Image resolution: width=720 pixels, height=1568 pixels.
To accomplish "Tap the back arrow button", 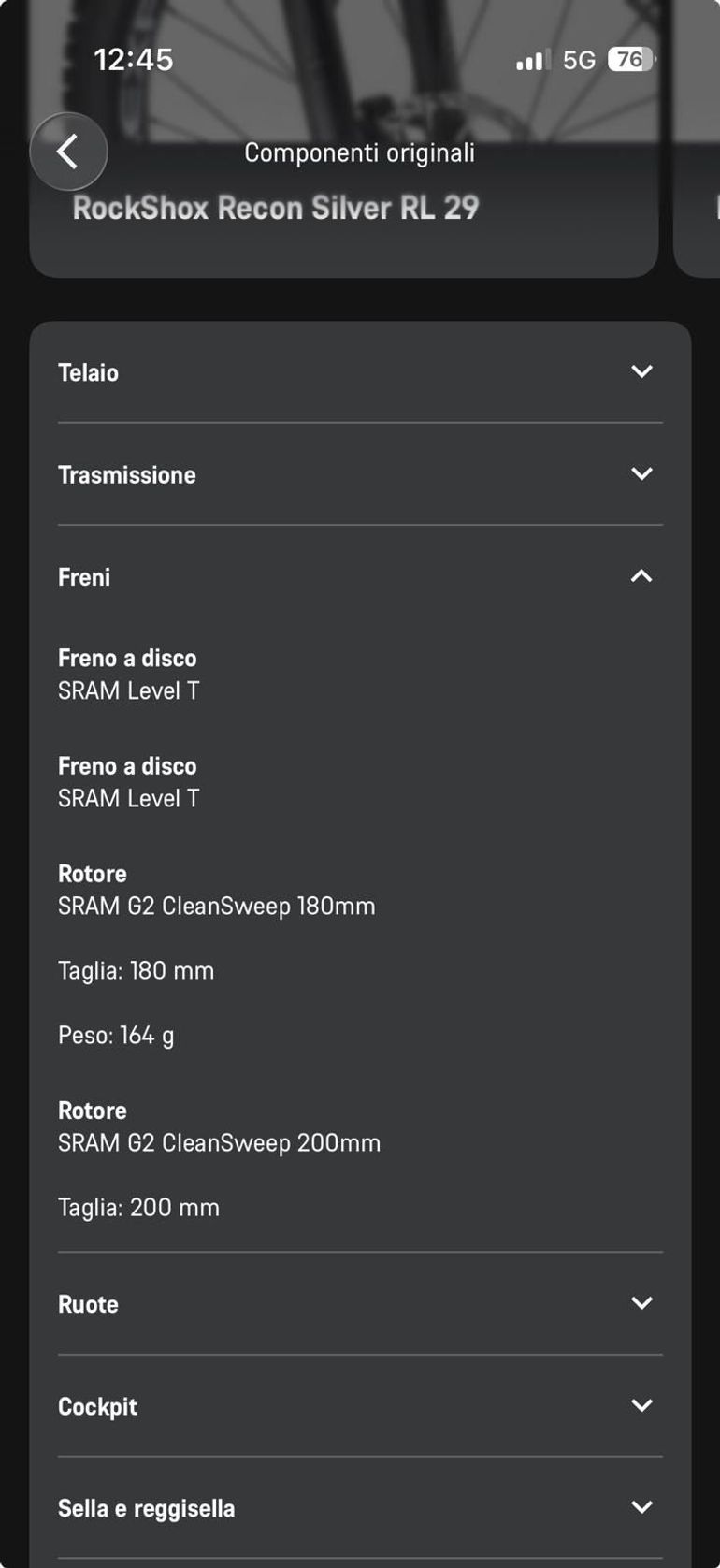I will (68, 152).
